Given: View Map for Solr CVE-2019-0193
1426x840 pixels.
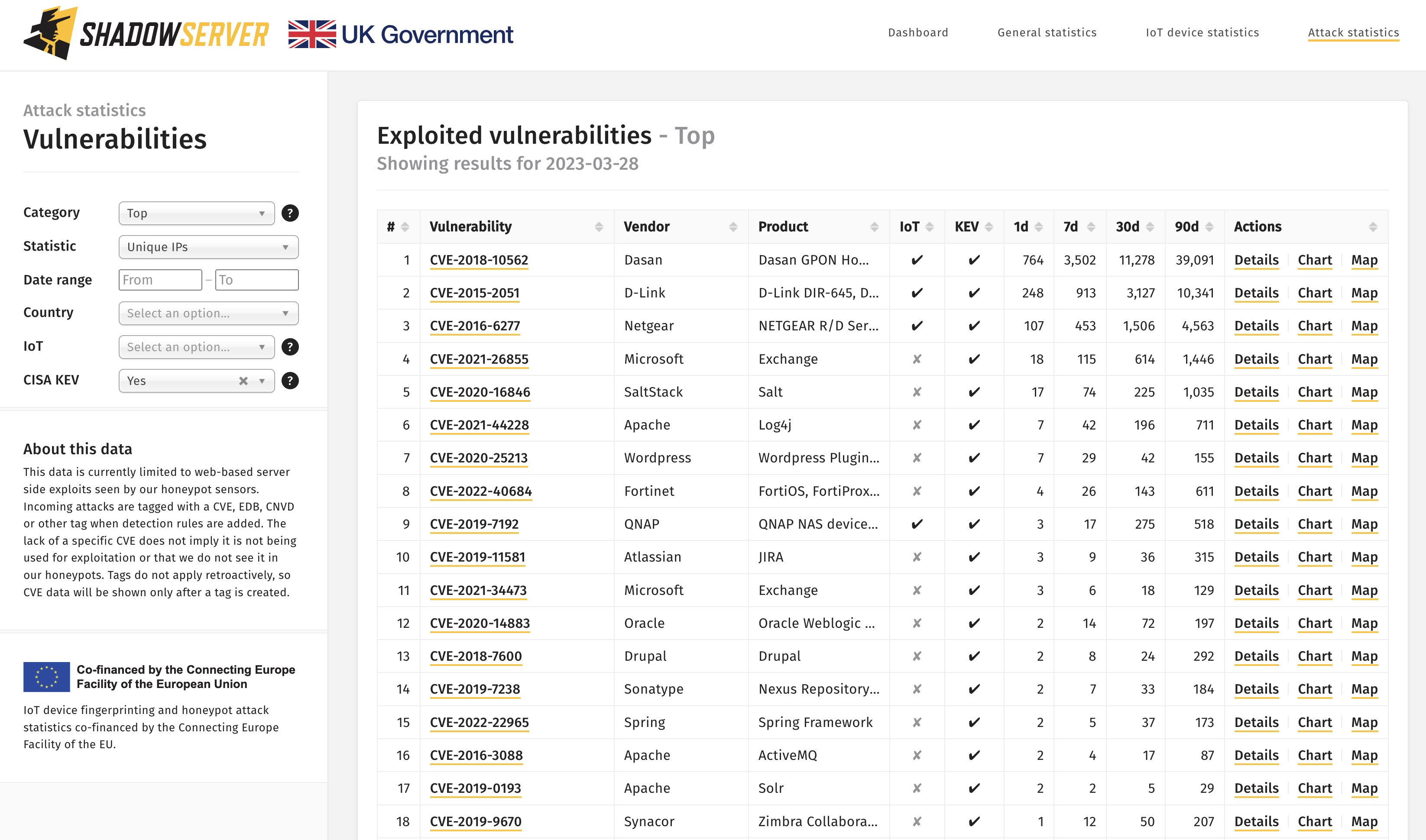Looking at the screenshot, I should tap(1364, 788).
